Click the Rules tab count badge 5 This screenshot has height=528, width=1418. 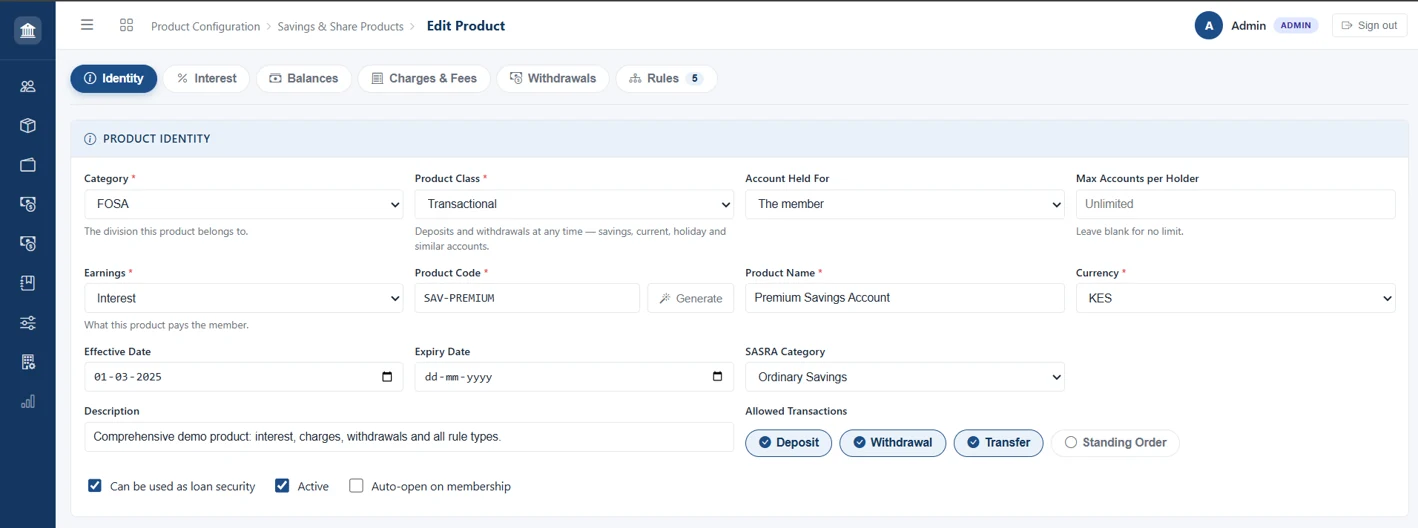click(x=695, y=78)
